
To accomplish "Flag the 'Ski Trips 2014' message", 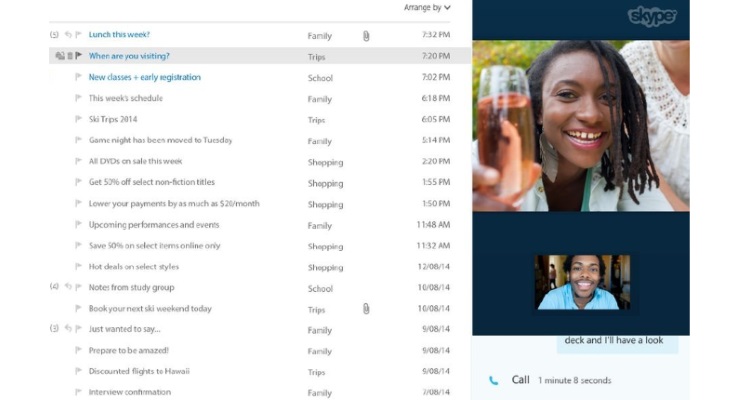I will pos(79,120).
